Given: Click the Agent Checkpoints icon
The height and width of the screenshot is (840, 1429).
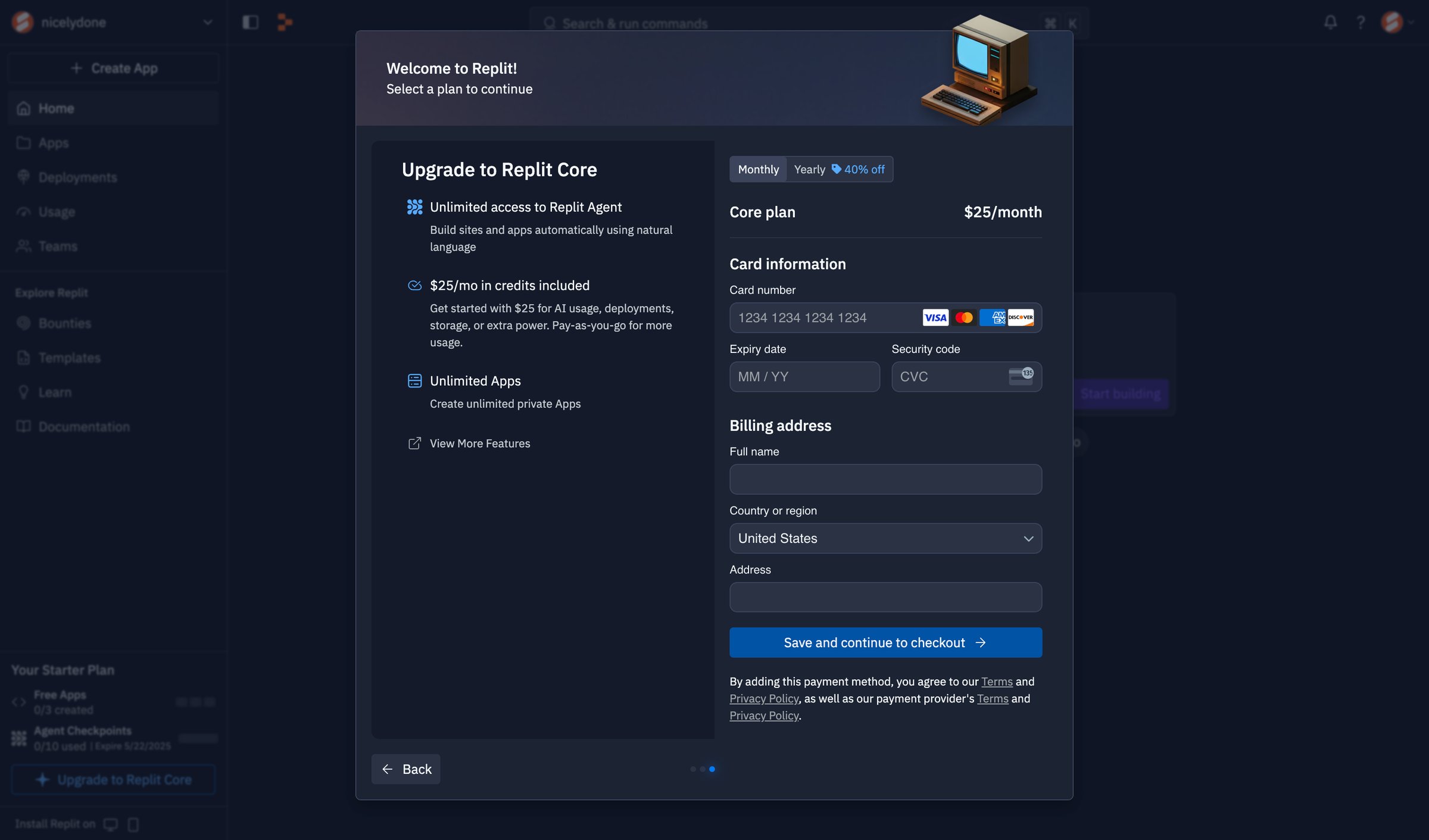Looking at the screenshot, I should pos(19,738).
